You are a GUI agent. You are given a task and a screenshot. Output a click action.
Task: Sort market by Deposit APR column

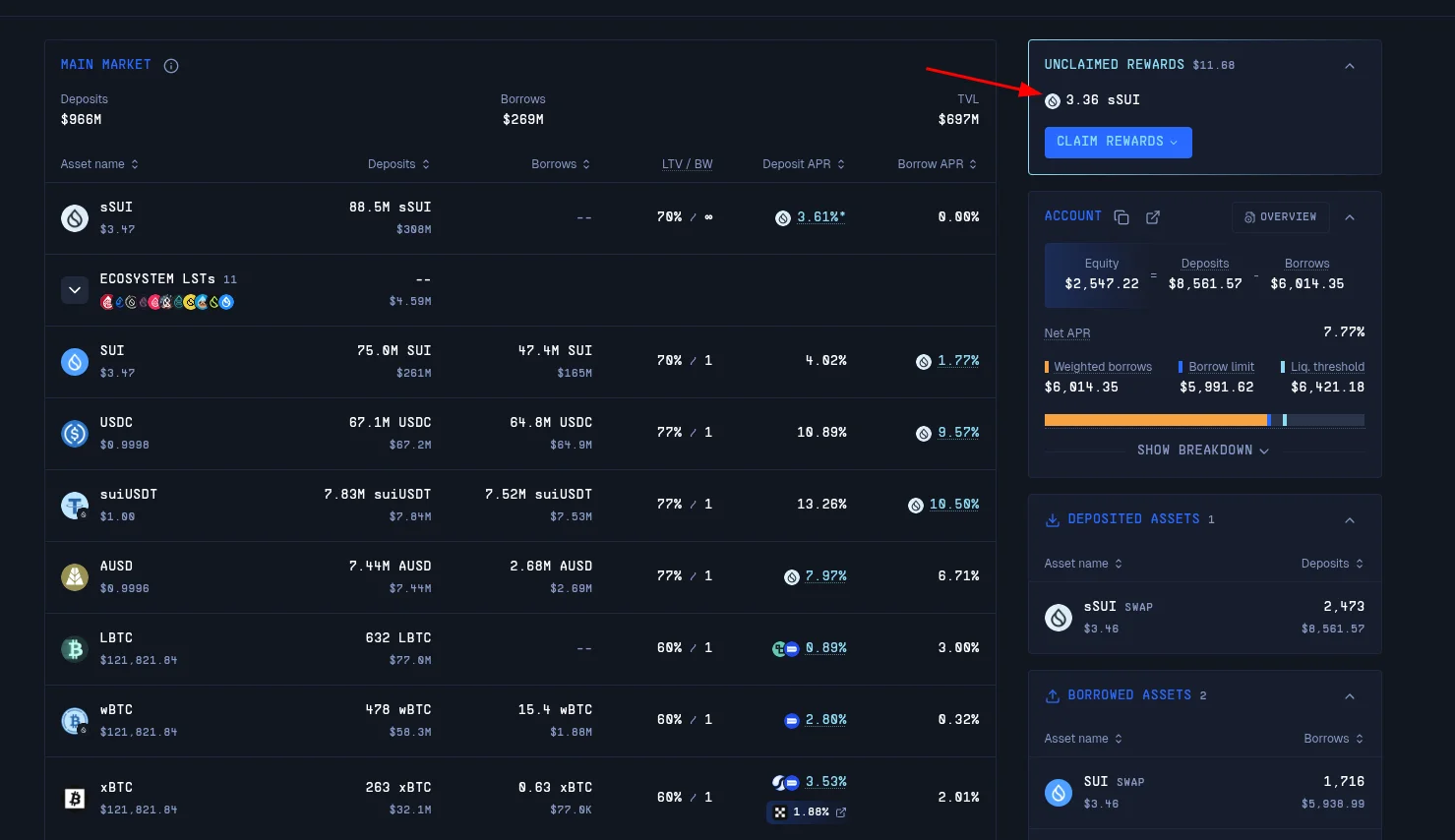click(x=803, y=164)
